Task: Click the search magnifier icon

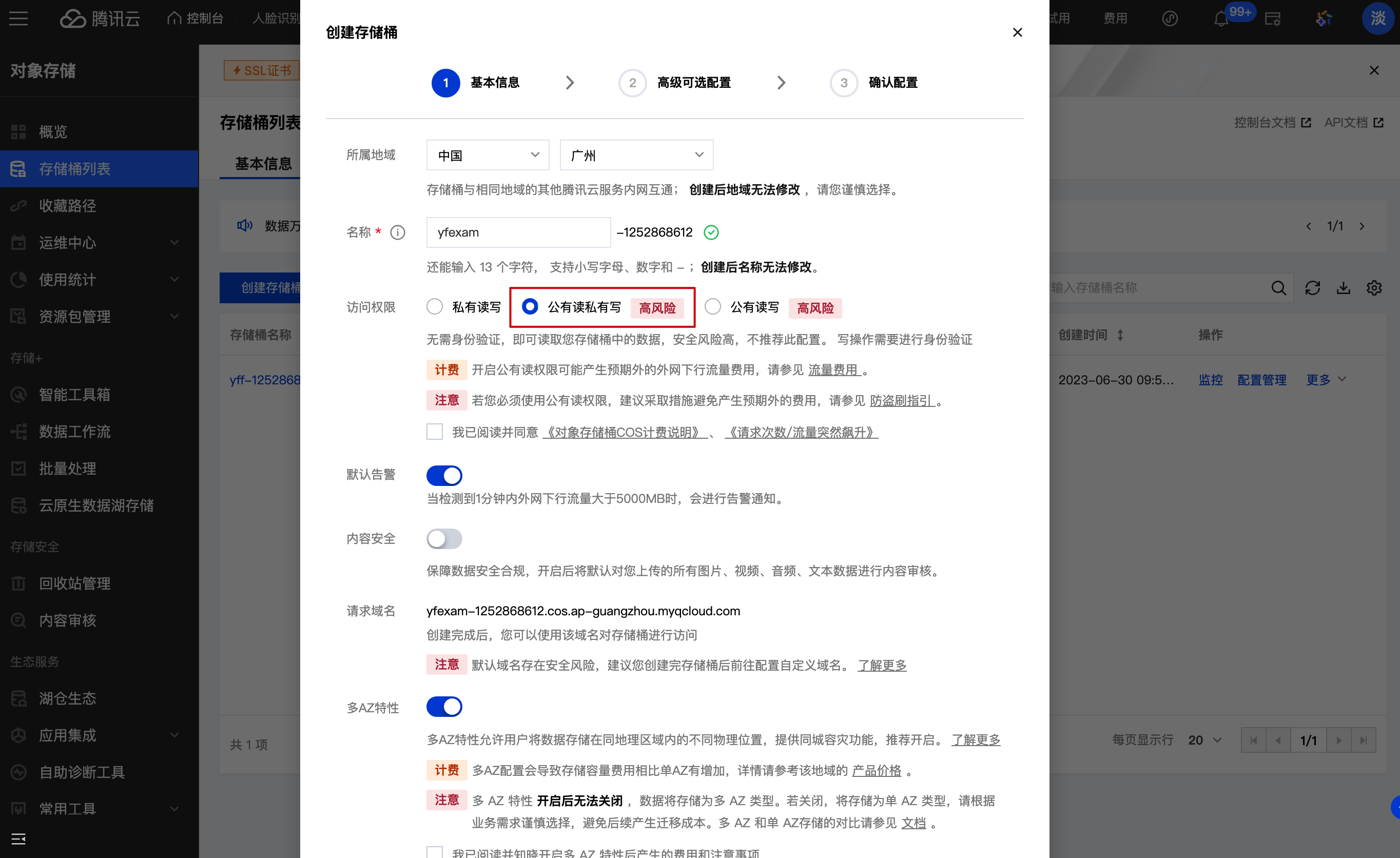Action: pos(1278,288)
